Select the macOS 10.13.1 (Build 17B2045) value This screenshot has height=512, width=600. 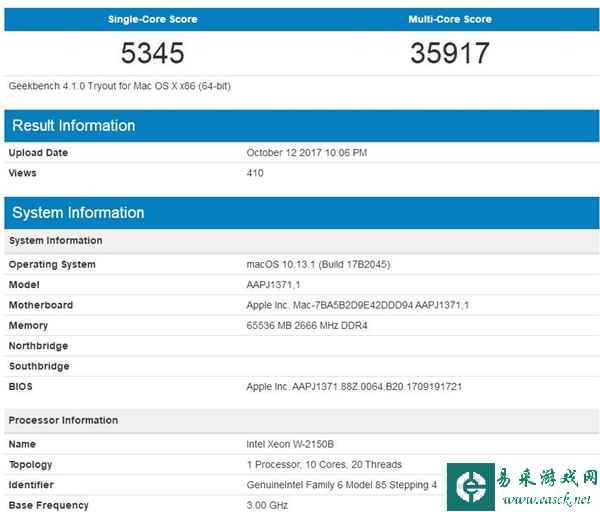pos(318,264)
